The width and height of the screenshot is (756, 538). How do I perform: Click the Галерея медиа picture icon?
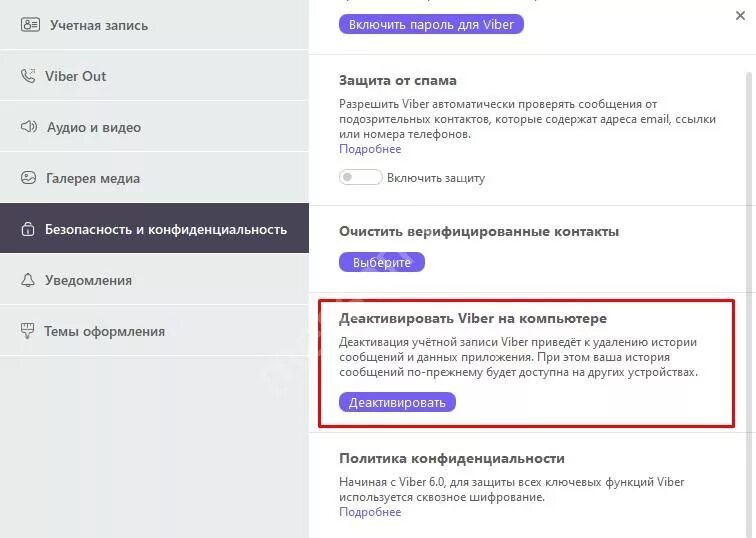click(28, 177)
